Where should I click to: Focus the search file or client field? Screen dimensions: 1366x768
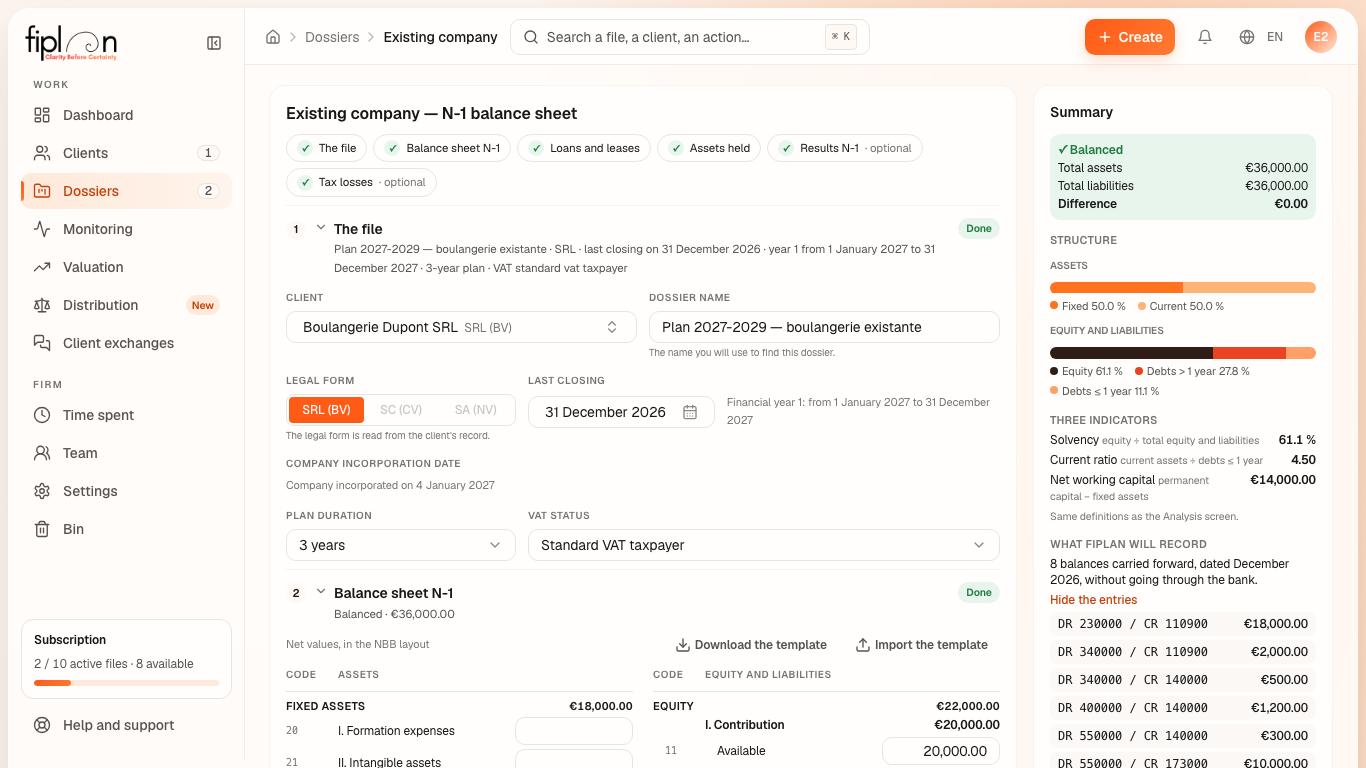point(690,37)
